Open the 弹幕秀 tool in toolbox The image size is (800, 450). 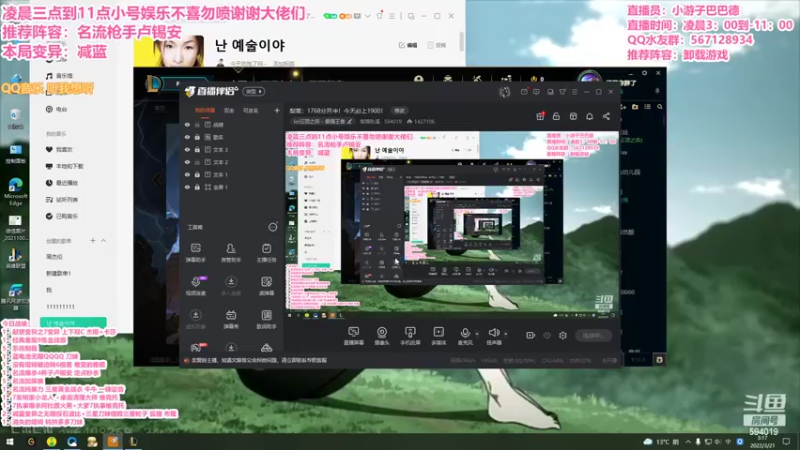click(x=231, y=319)
